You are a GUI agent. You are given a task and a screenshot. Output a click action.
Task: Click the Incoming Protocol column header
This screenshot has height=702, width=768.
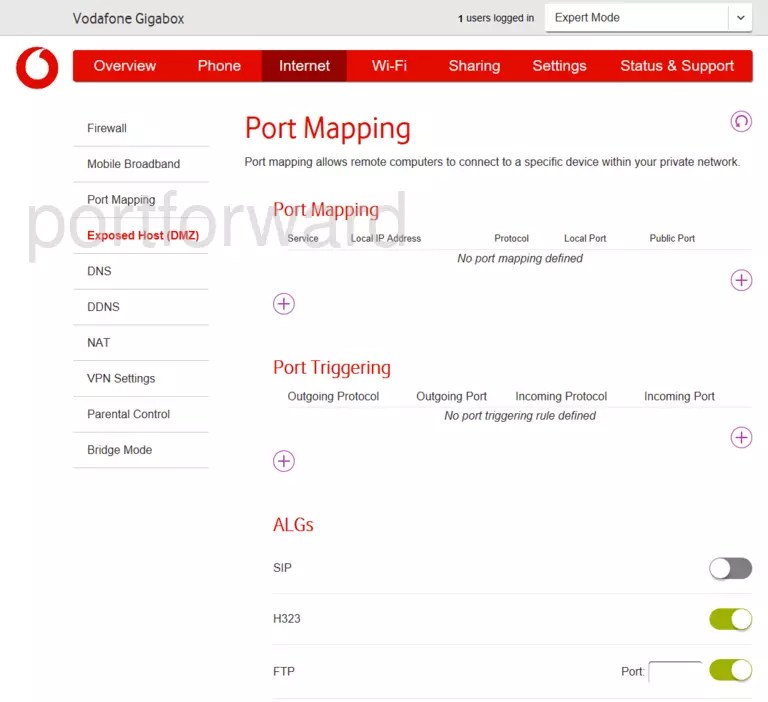561,396
